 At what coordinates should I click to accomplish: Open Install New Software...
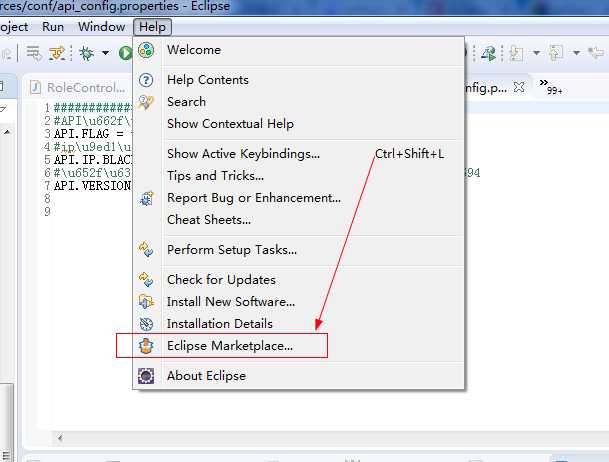[298, 302]
